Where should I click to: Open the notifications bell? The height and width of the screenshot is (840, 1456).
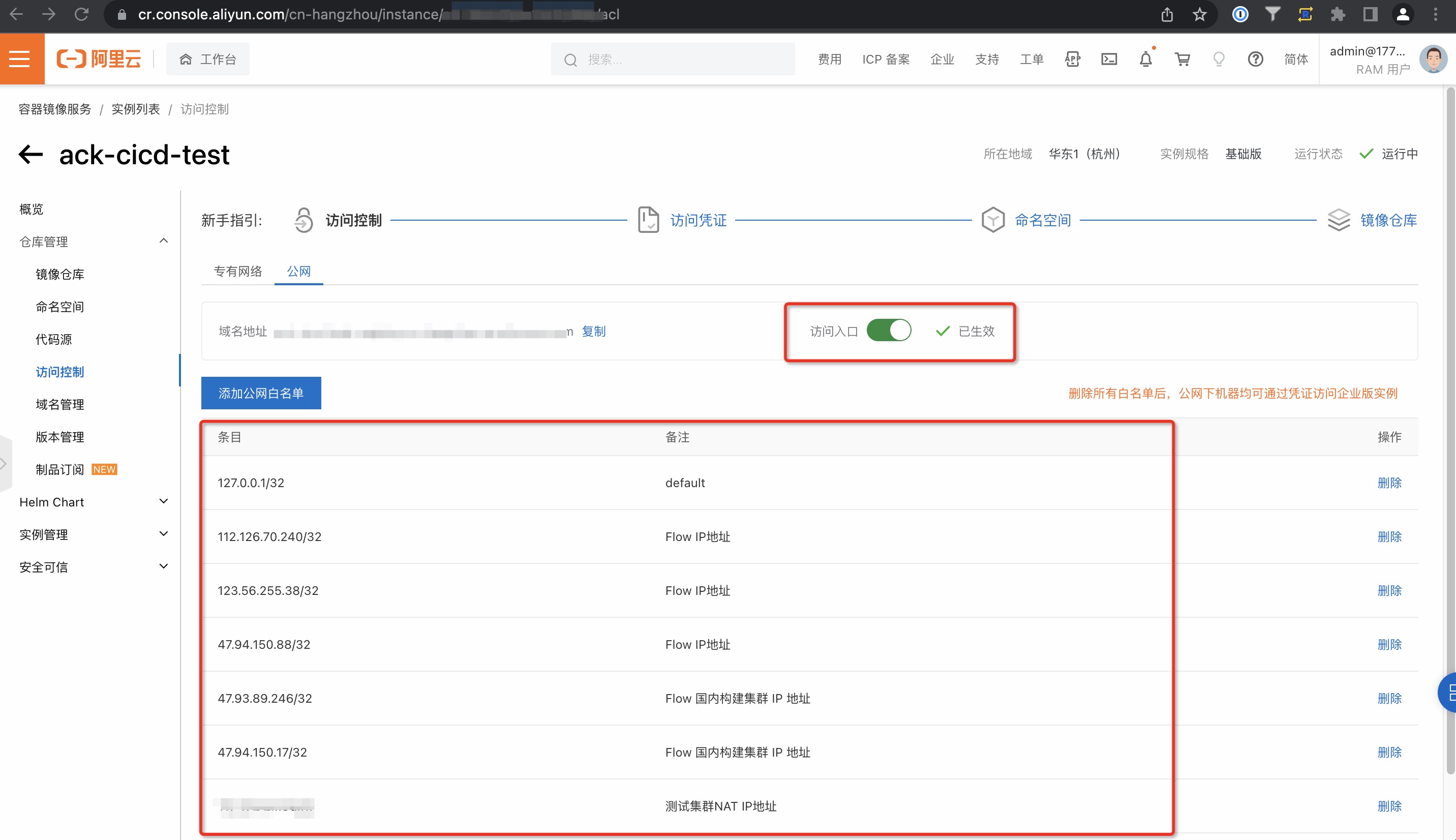1145,59
